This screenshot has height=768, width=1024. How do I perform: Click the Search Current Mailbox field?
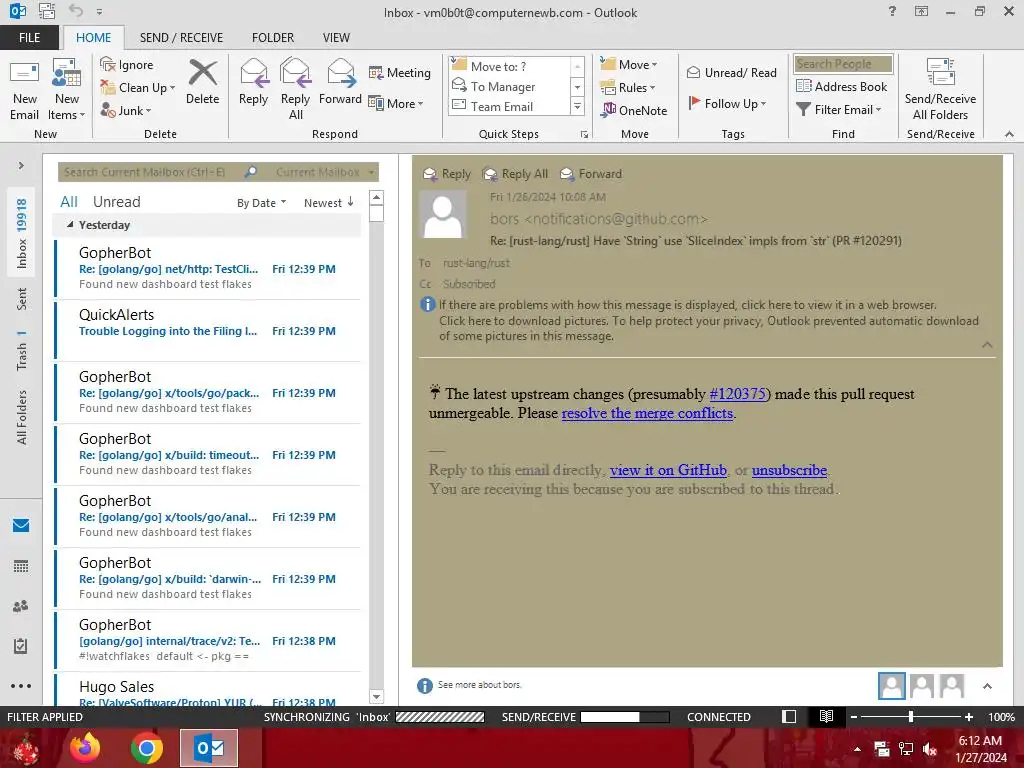150,172
